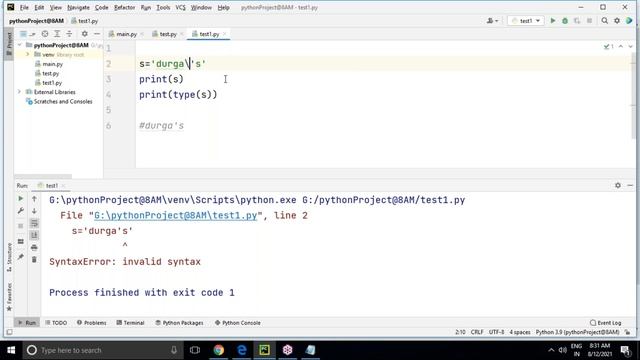Select opened file locate target icon
Screen dimensions: 640x360
[x=45, y=34]
